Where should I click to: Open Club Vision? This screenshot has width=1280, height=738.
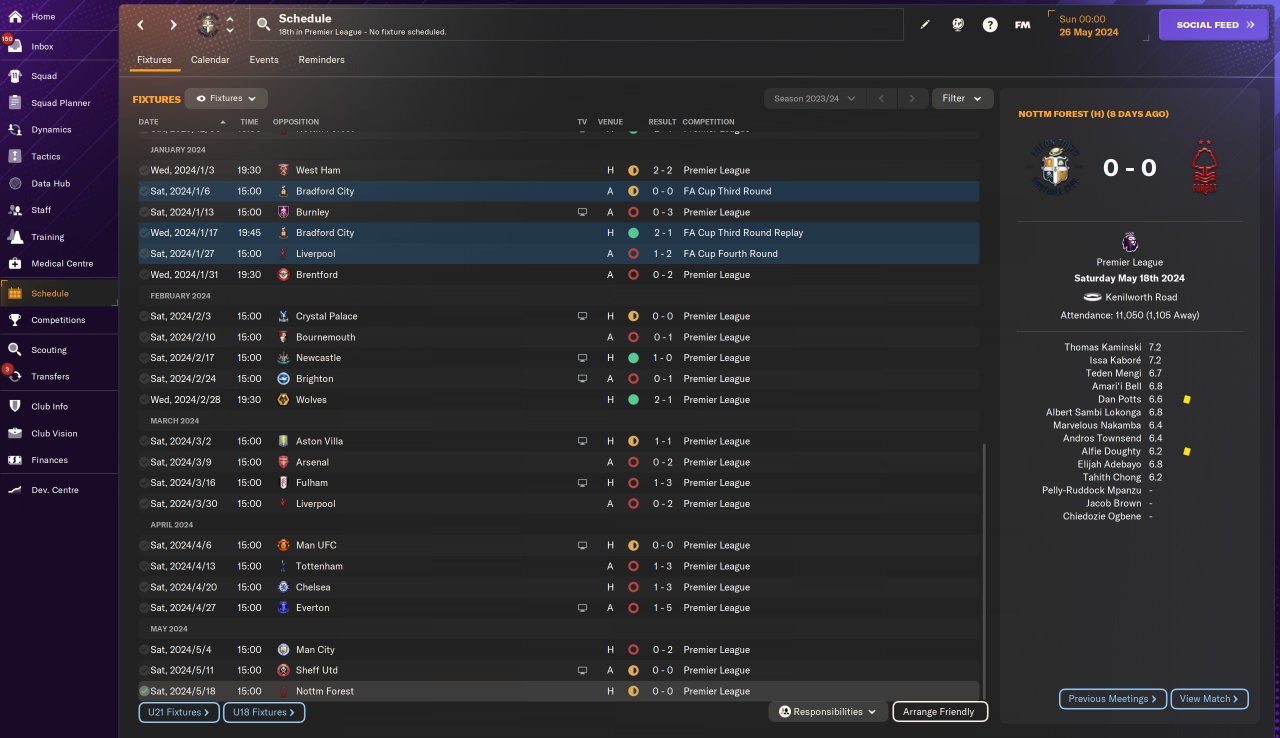coord(54,433)
